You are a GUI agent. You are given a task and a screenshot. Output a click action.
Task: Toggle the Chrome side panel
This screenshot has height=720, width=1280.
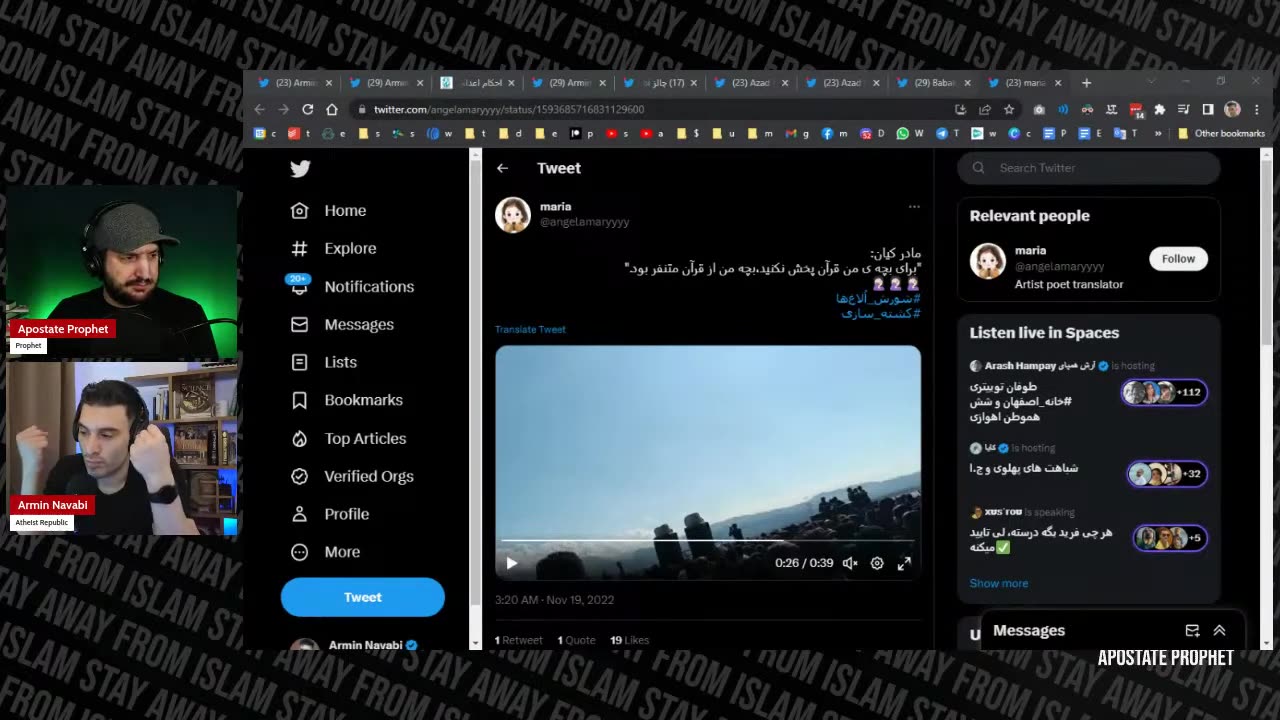[1208, 109]
